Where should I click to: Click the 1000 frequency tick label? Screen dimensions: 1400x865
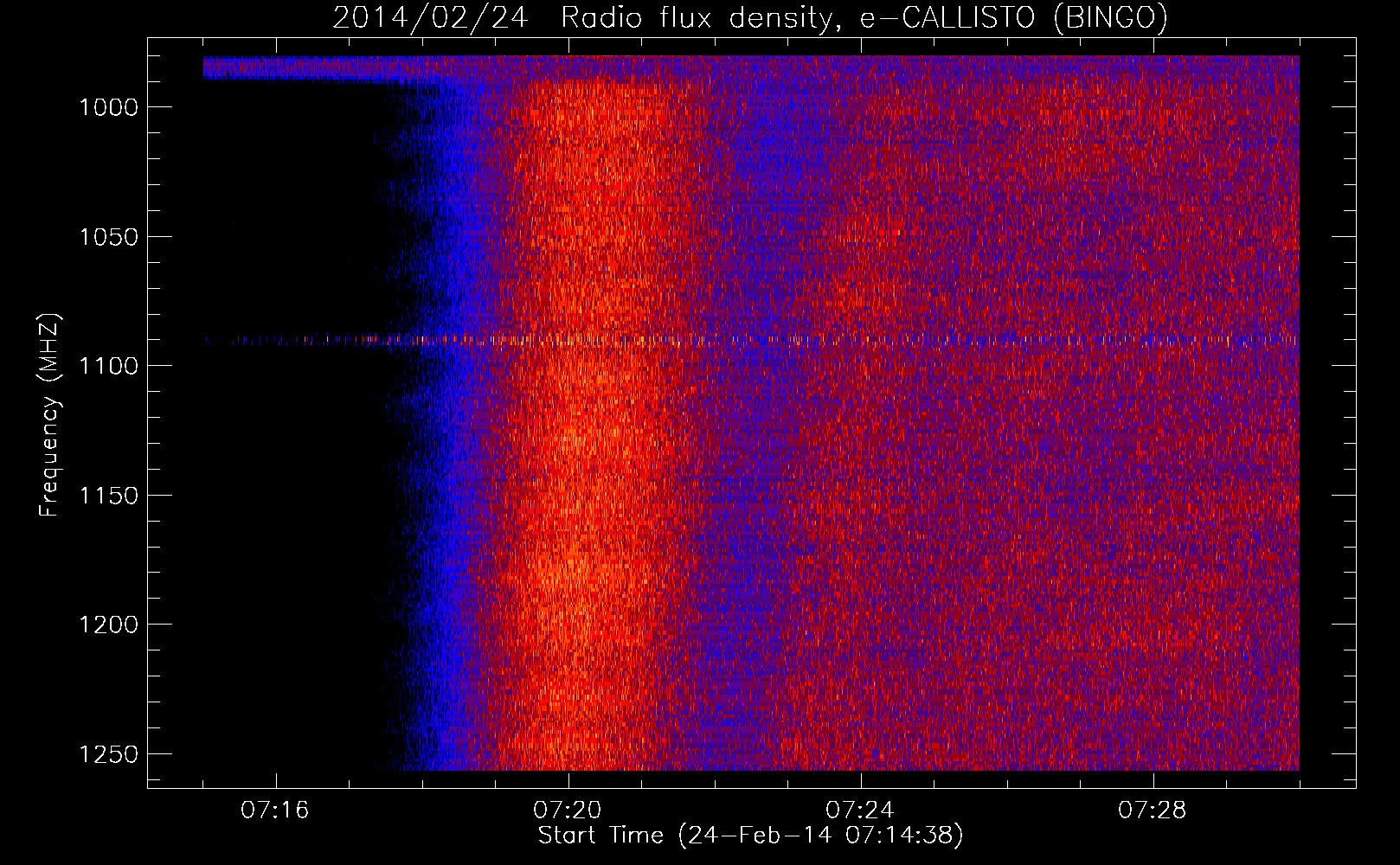tap(108, 107)
